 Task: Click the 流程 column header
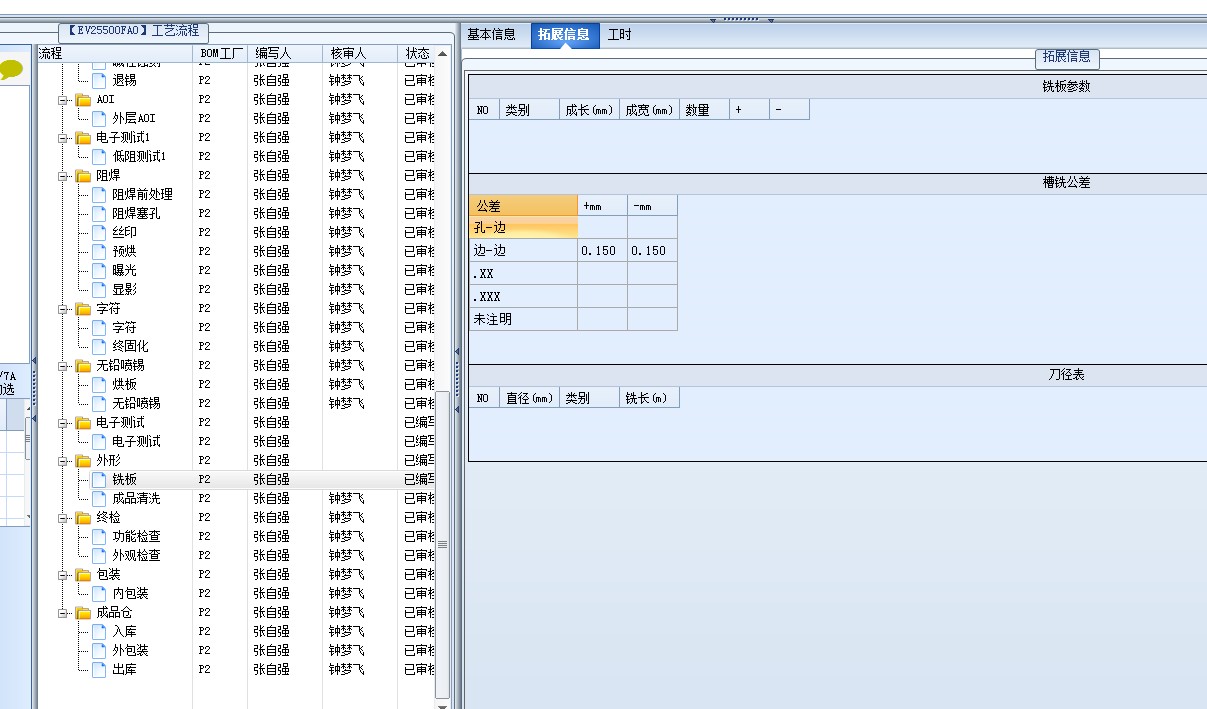[x=115, y=53]
